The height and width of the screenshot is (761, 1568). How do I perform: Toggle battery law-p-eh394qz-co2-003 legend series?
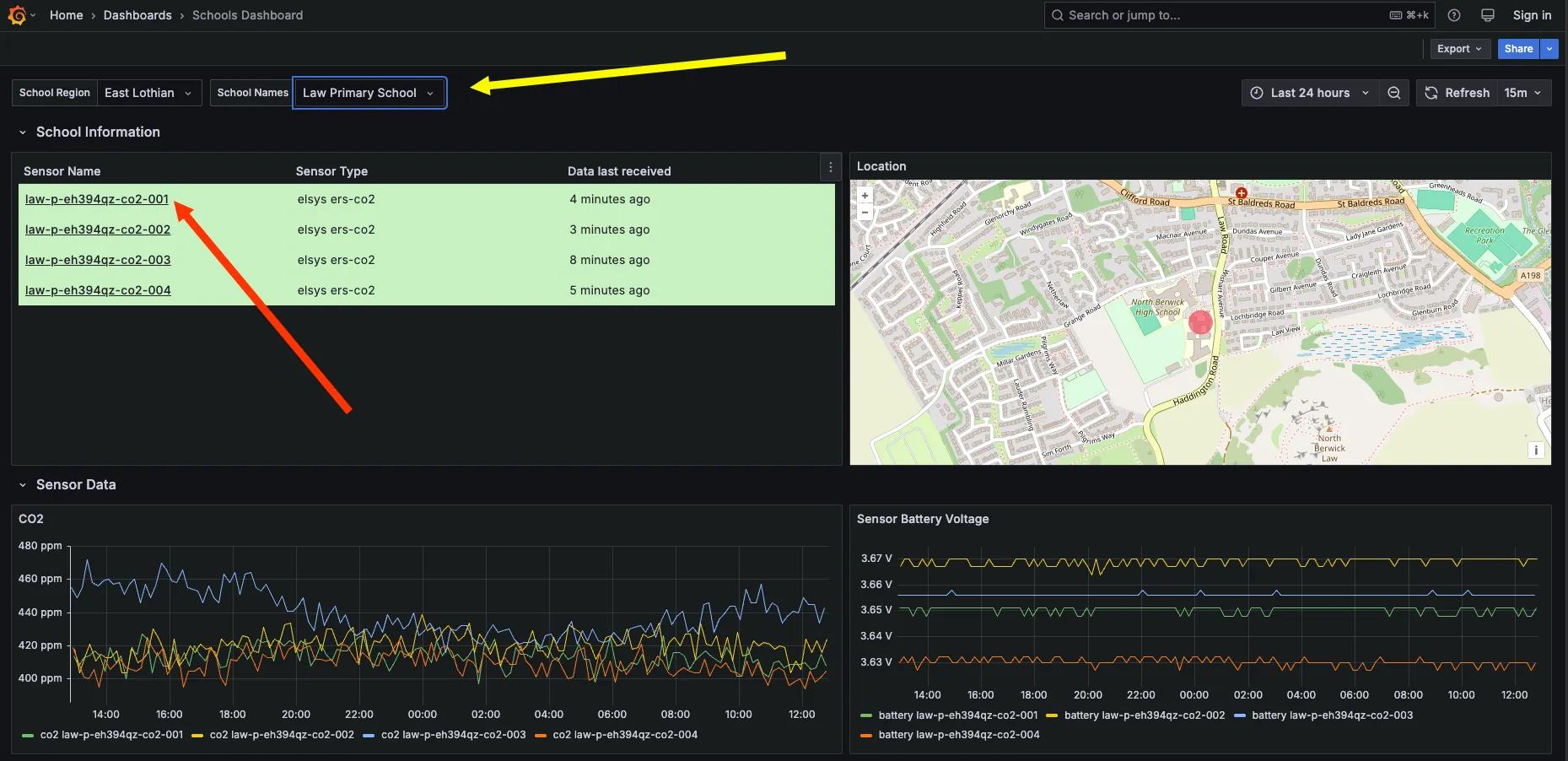click(x=1333, y=715)
